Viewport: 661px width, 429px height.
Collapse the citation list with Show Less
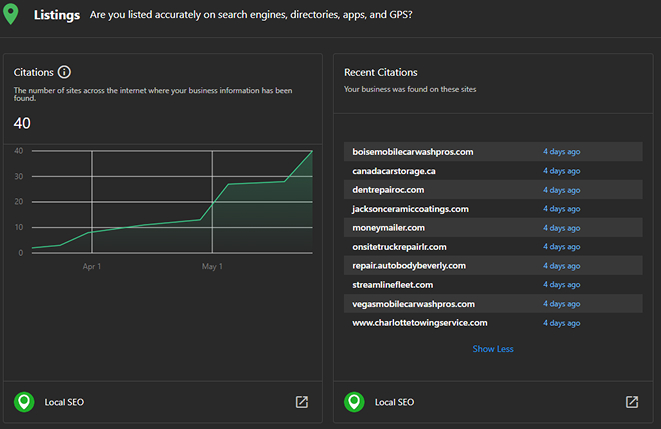[493, 349]
